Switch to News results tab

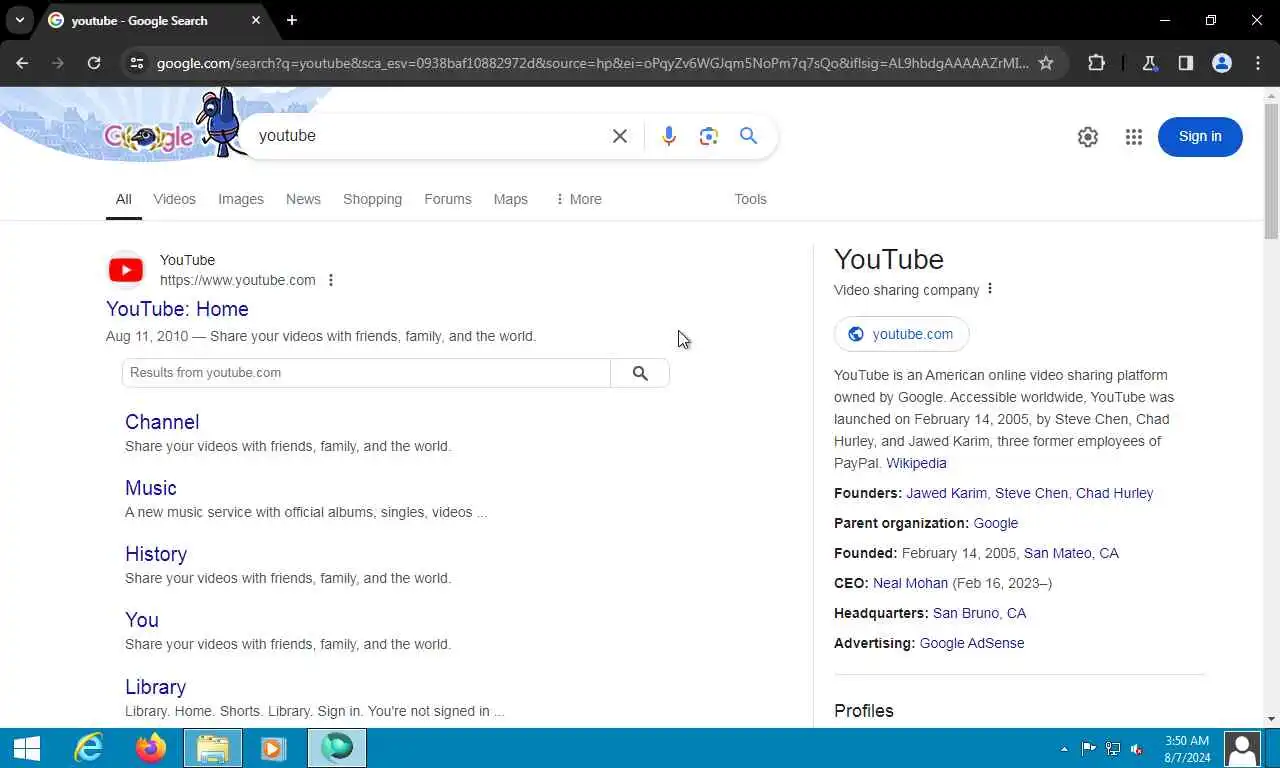pos(303,199)
